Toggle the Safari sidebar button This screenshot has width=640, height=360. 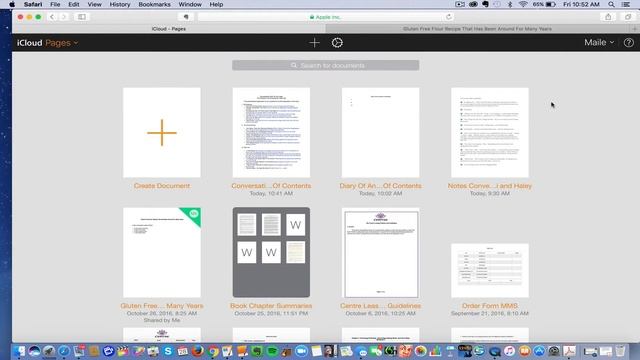tap(82, 17)
